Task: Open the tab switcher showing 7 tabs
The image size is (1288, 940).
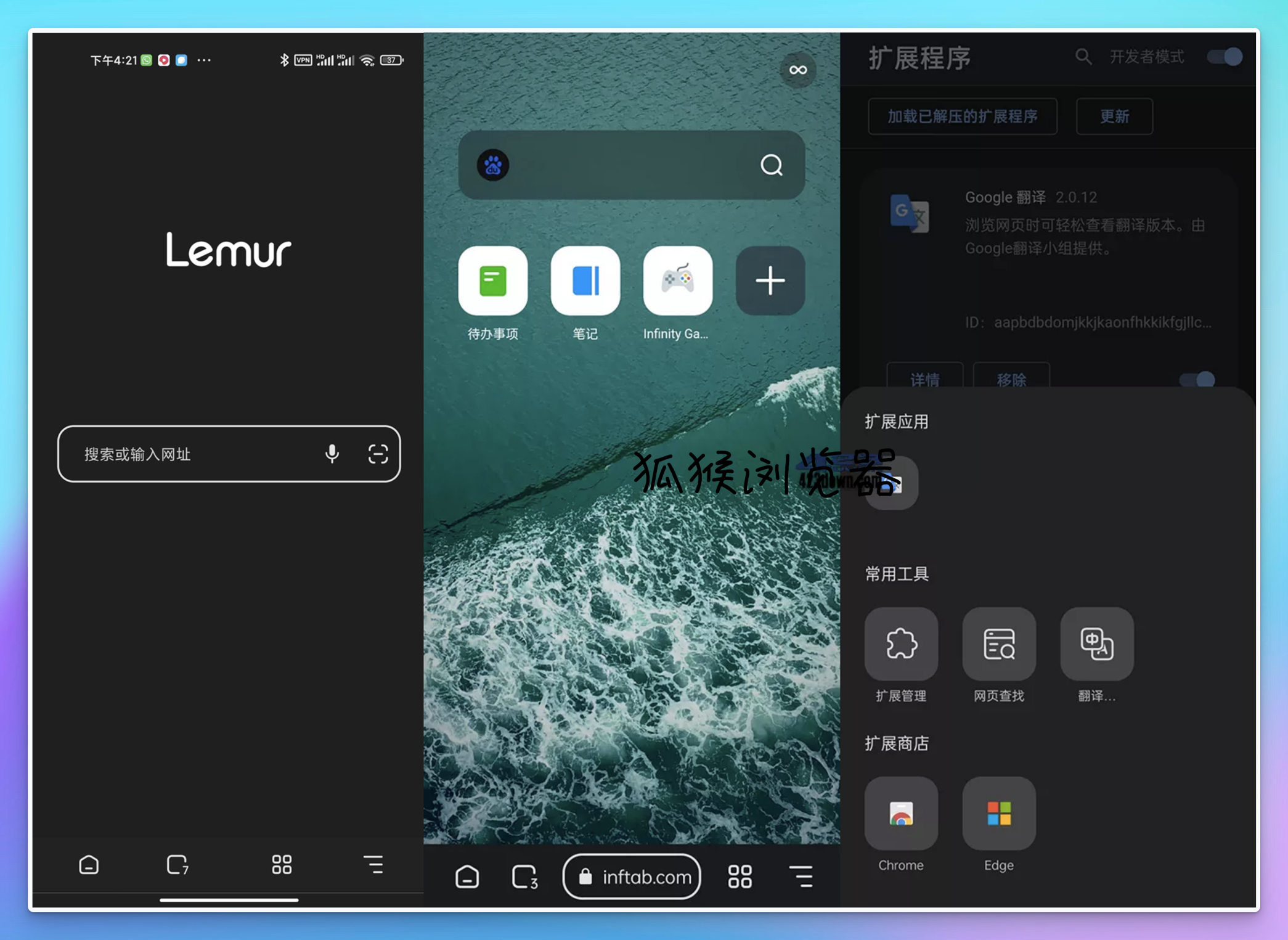Action: [x=176, y=865]
